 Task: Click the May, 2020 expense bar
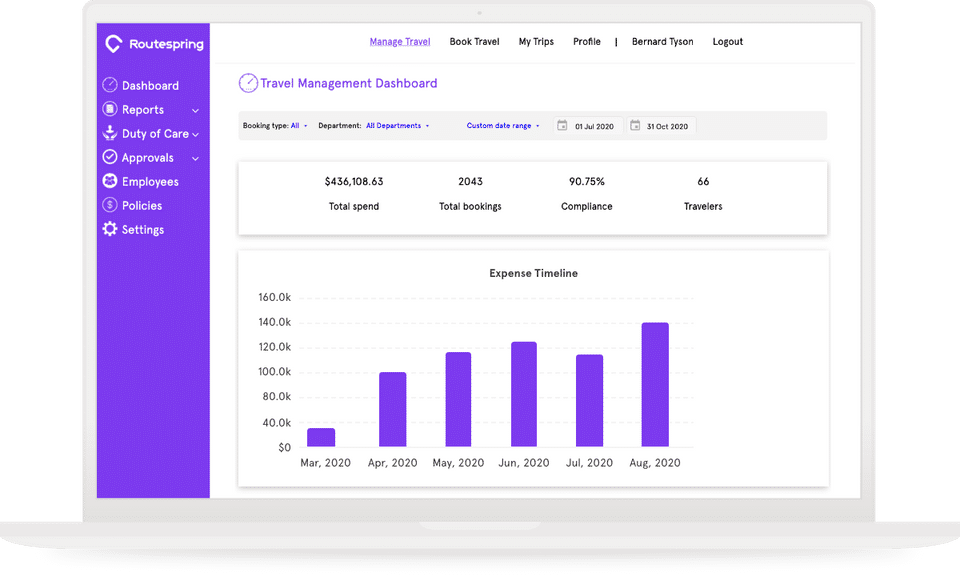458,399
